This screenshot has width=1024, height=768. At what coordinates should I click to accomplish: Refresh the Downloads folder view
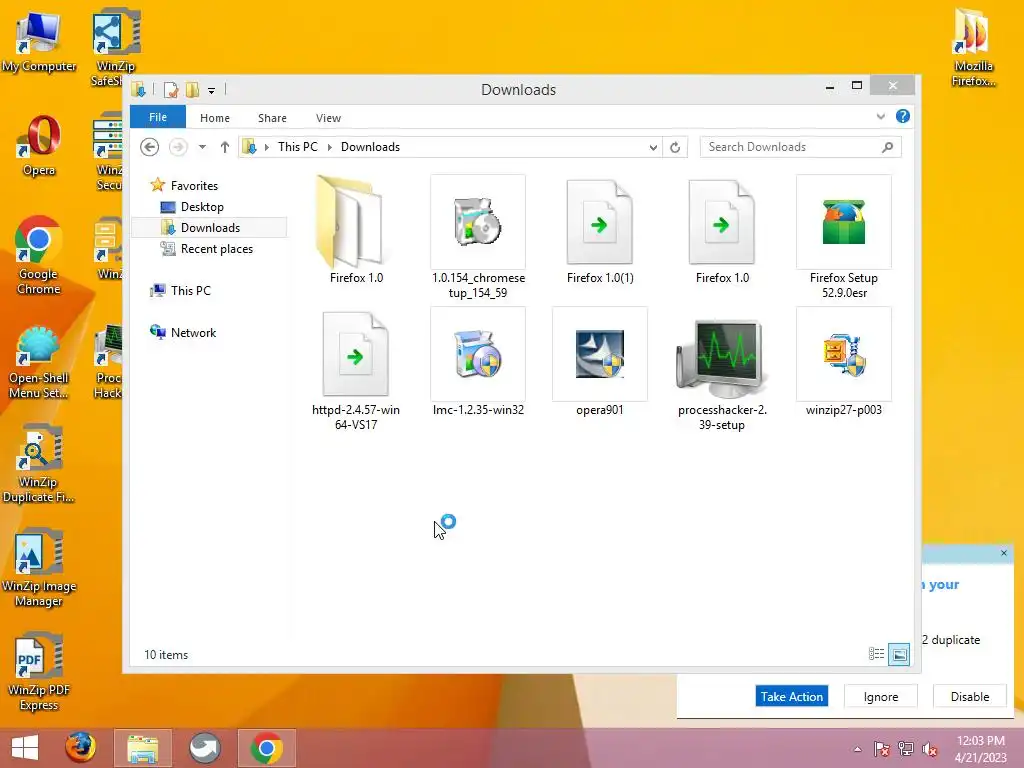coord(675,147)
